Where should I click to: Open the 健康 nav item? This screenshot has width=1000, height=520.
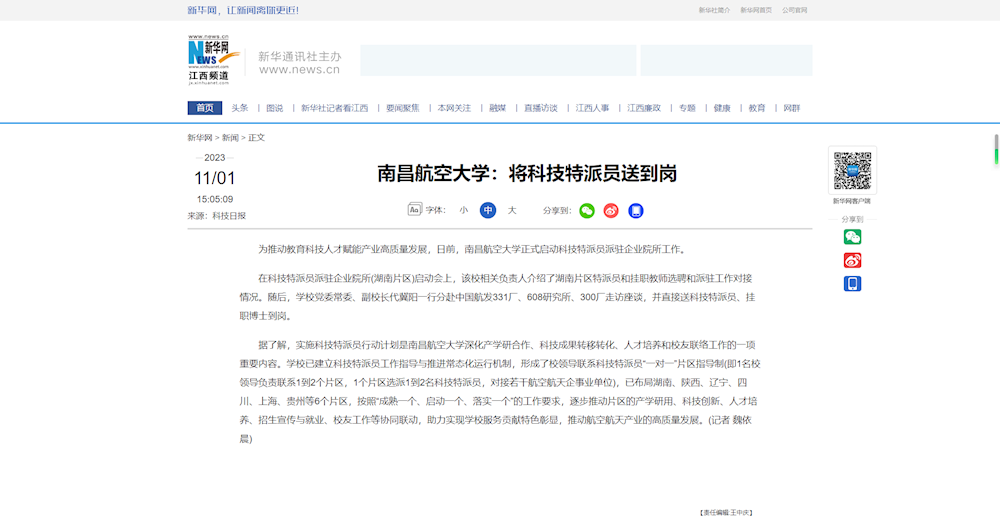point(722,108)
